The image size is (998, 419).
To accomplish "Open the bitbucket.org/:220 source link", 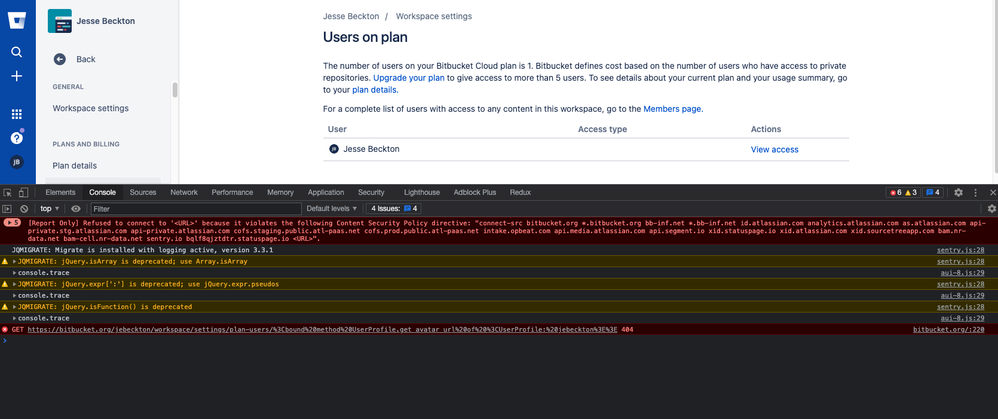I will coord(948,329).
